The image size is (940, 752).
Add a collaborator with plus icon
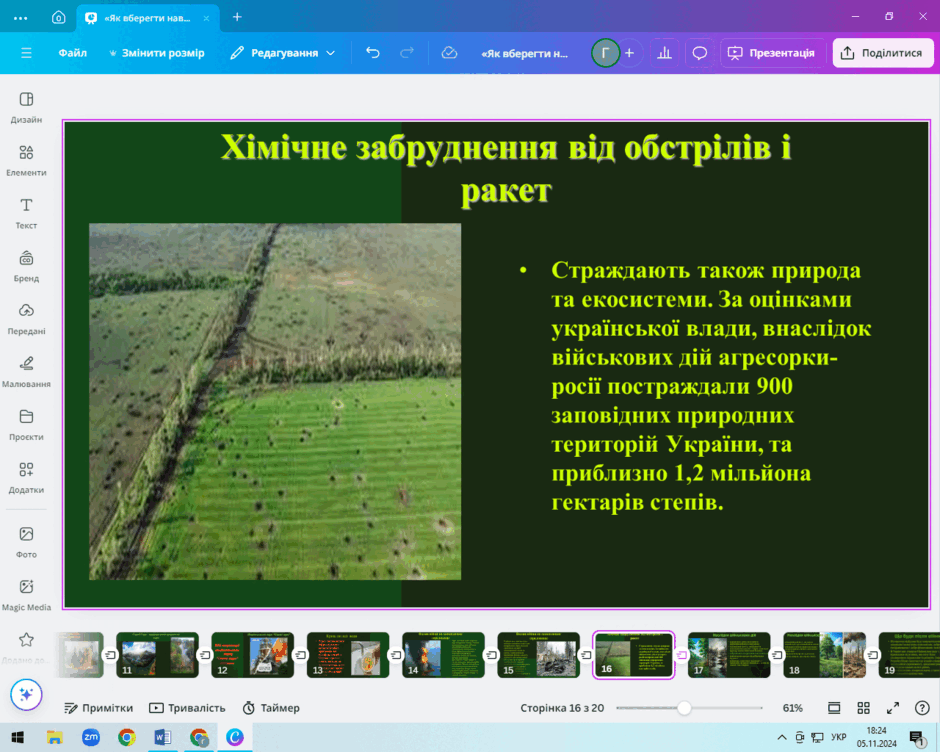629,53
